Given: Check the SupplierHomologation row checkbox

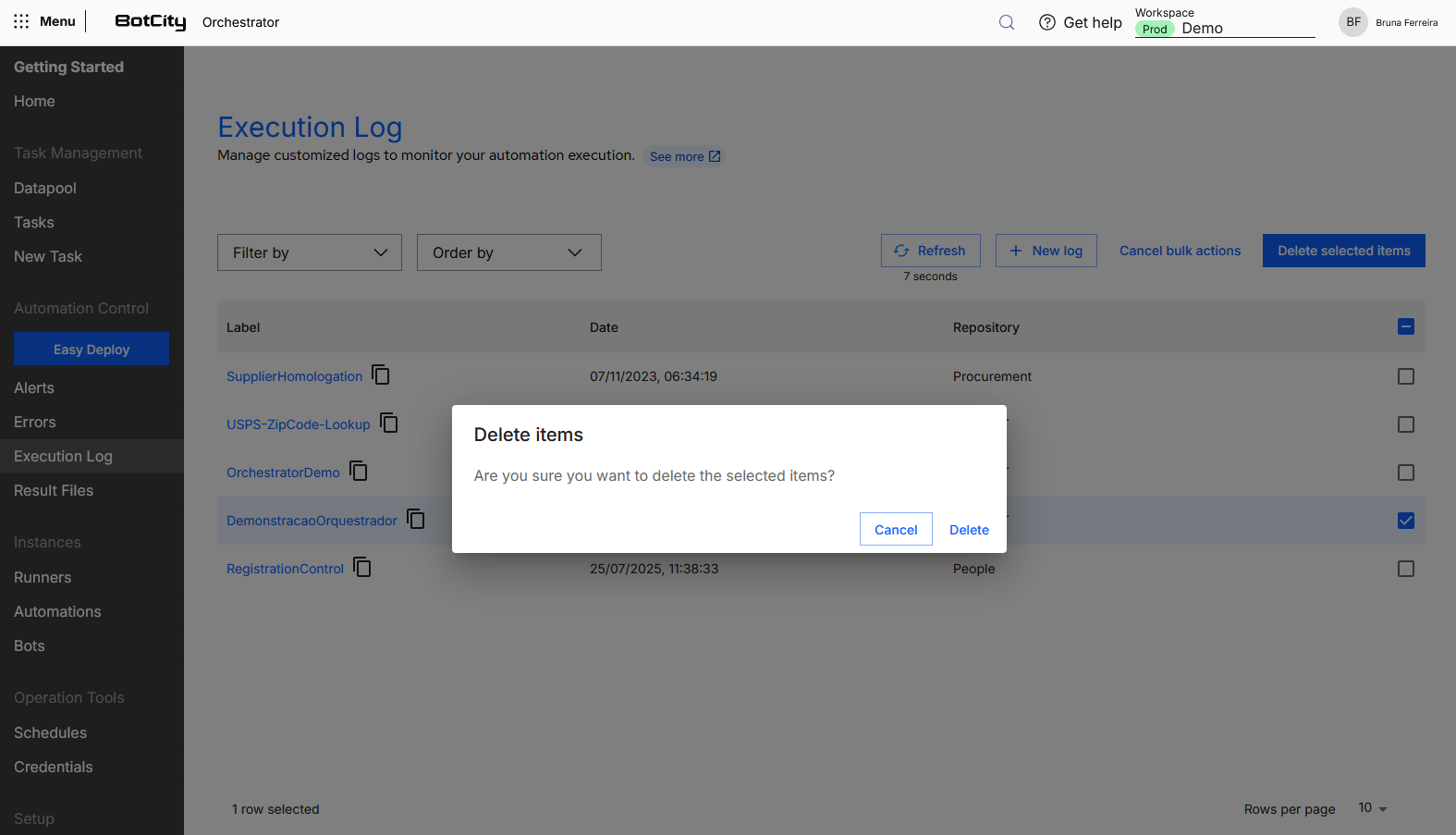Looking at the screenshot, I should coord(1406,376).
